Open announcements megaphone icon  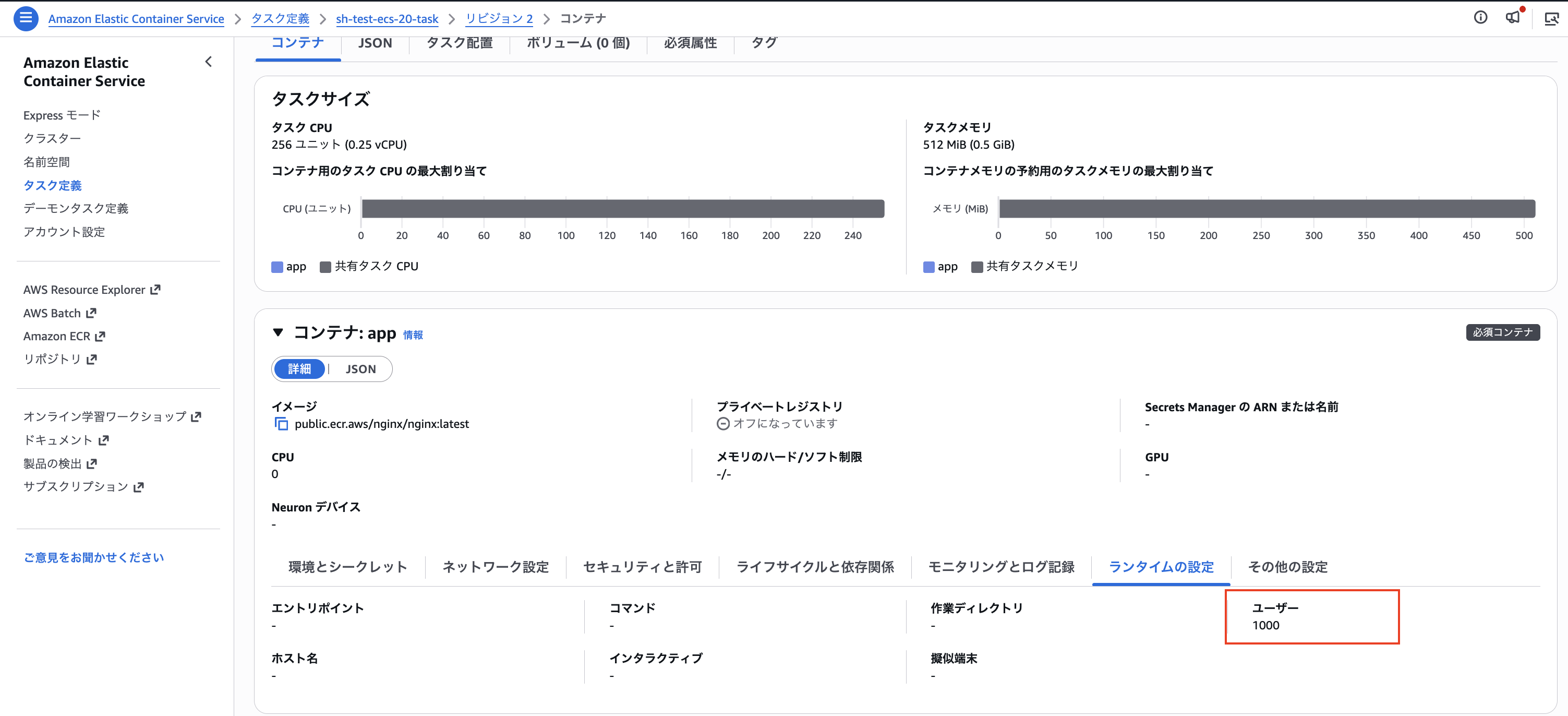coord(1514,17)
